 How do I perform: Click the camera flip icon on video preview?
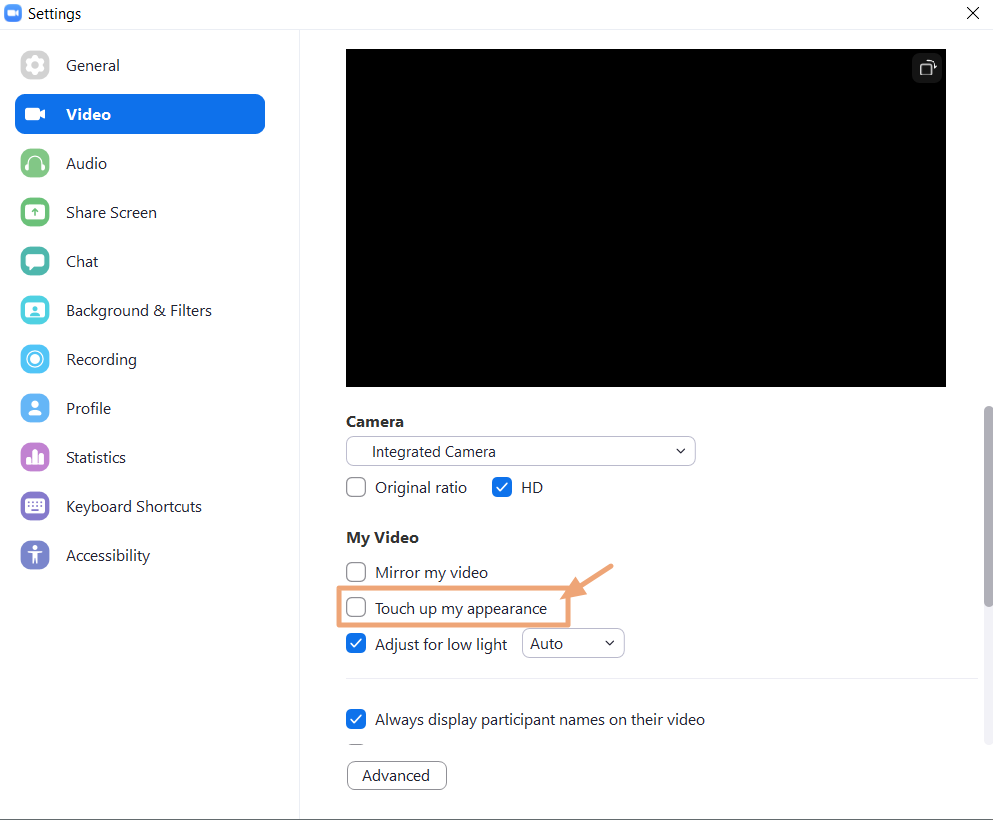click(x=926, y=68)
